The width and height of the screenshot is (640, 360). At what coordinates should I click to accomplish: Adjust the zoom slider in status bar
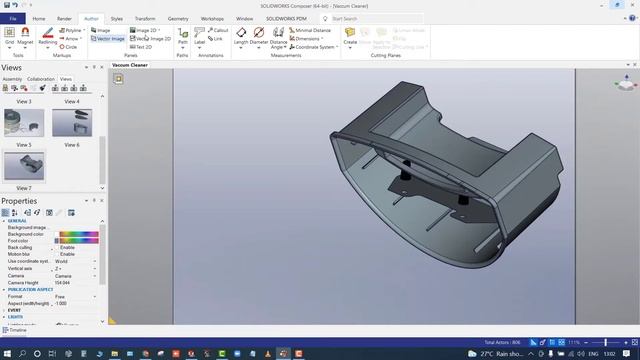606,342
